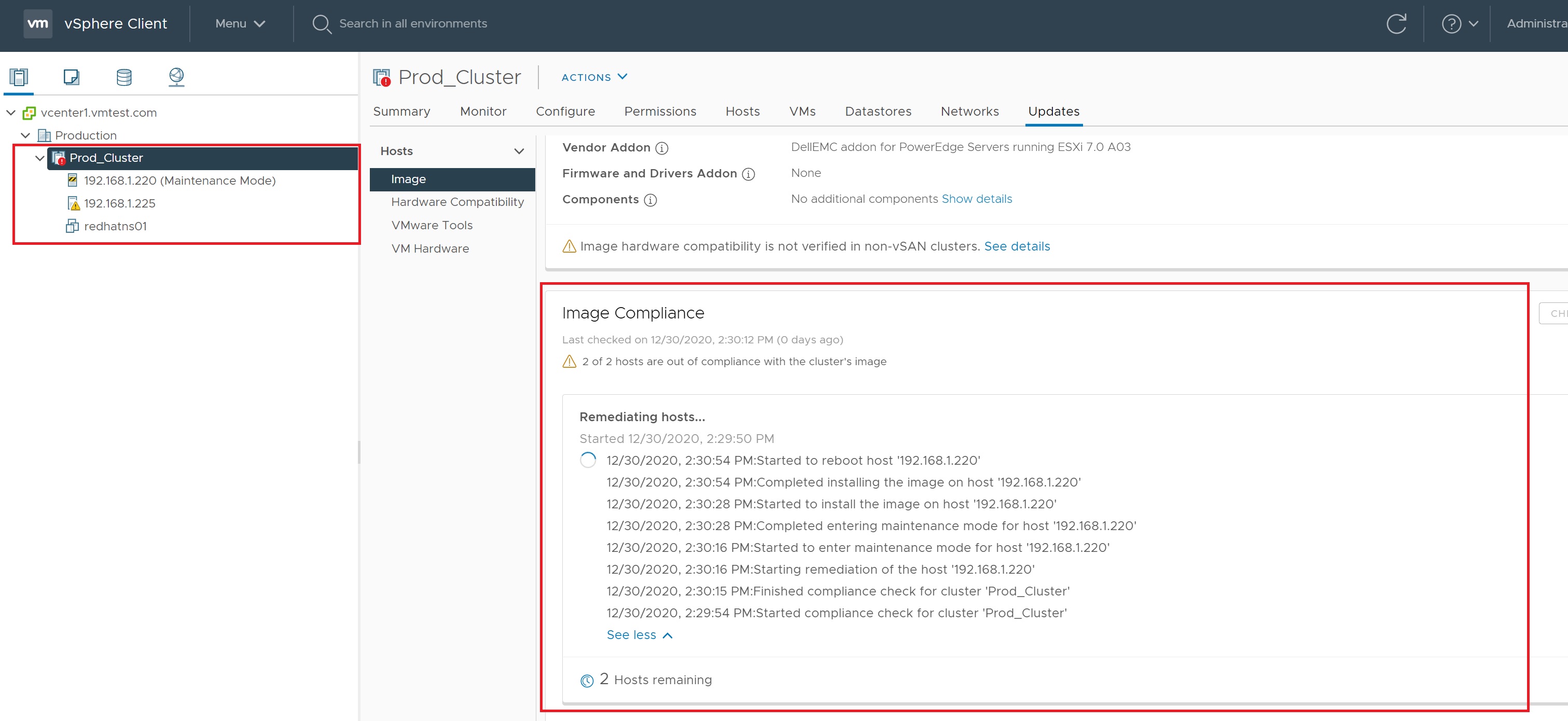Switch to the Summary tab
The image size is (1568, 721).
pos(402,112)
